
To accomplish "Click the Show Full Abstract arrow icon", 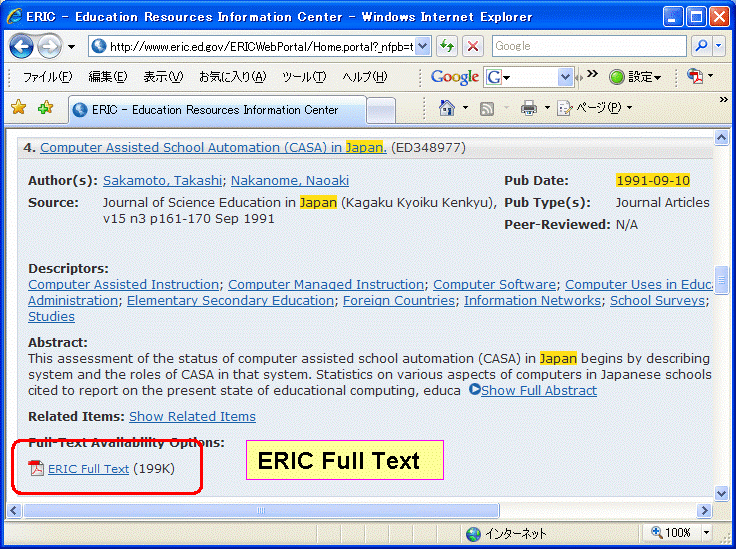I will (475, 389).
